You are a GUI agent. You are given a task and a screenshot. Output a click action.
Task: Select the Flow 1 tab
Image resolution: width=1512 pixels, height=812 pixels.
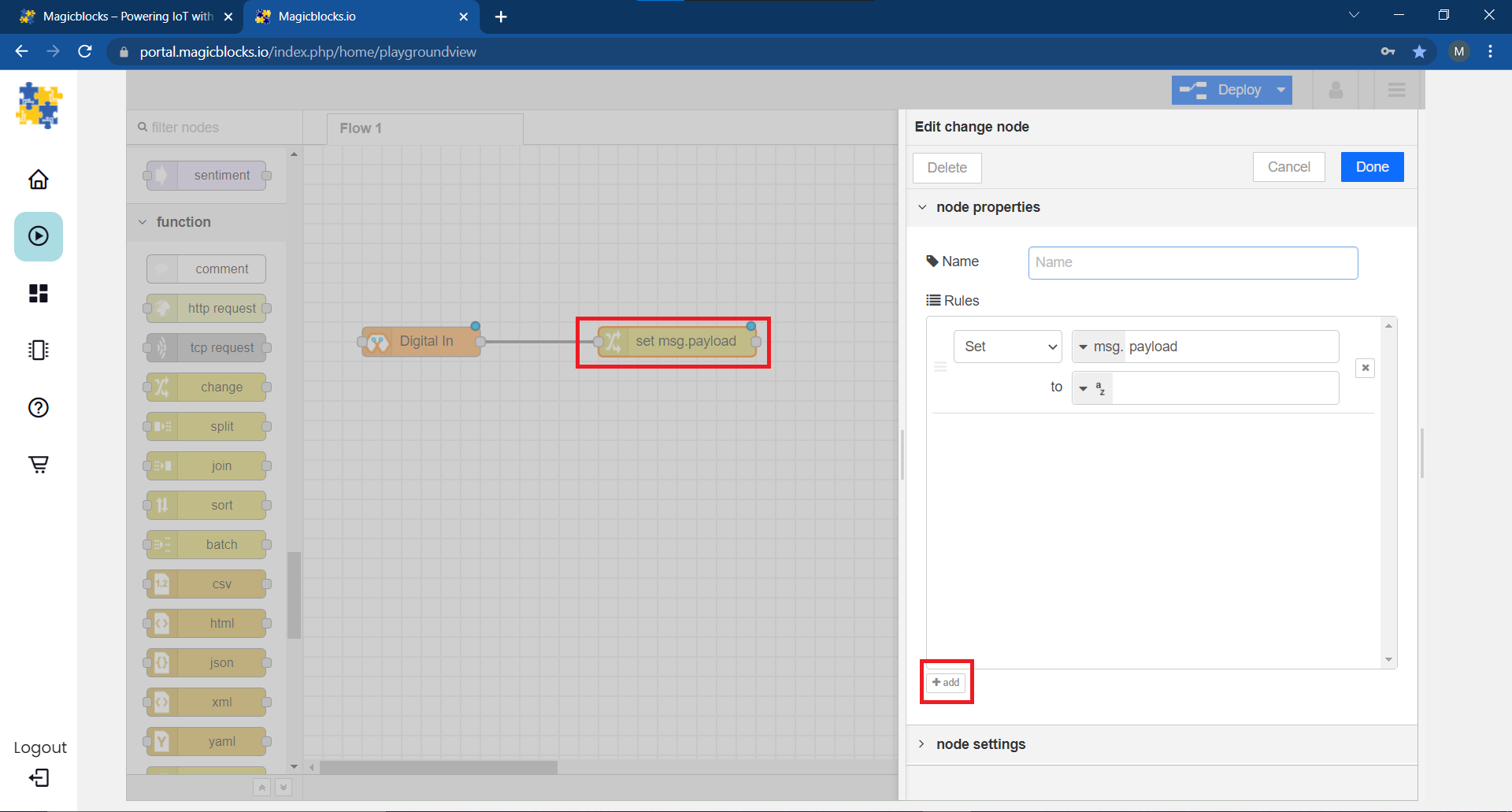click(x=361, y=128)
